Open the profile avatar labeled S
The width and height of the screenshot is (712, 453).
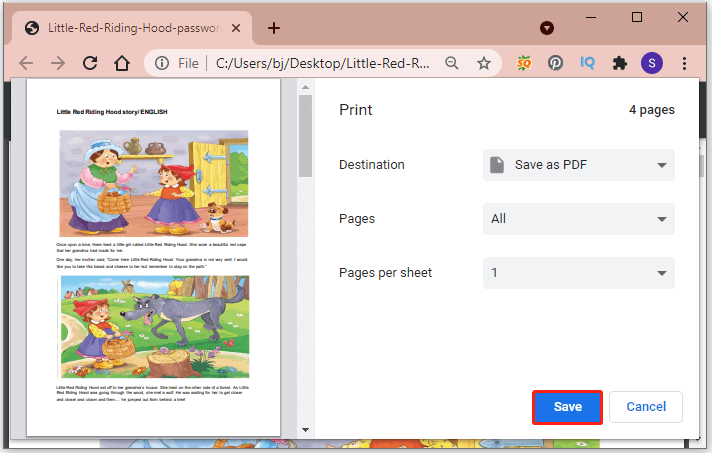coord(652,63)
